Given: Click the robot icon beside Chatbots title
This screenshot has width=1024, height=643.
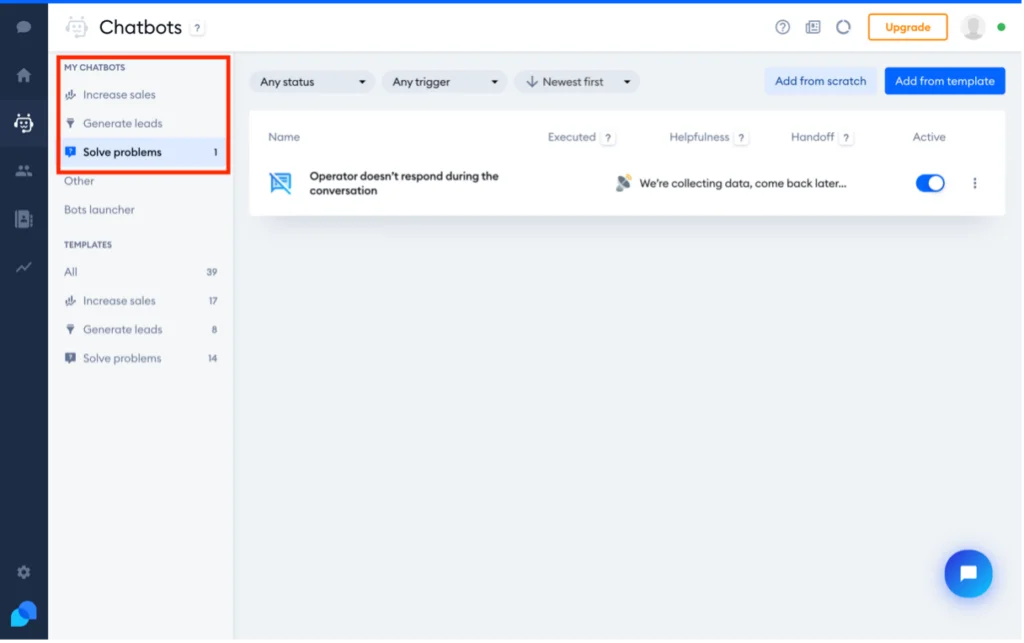Looking at the screenshot, I should tap(76, 27).
